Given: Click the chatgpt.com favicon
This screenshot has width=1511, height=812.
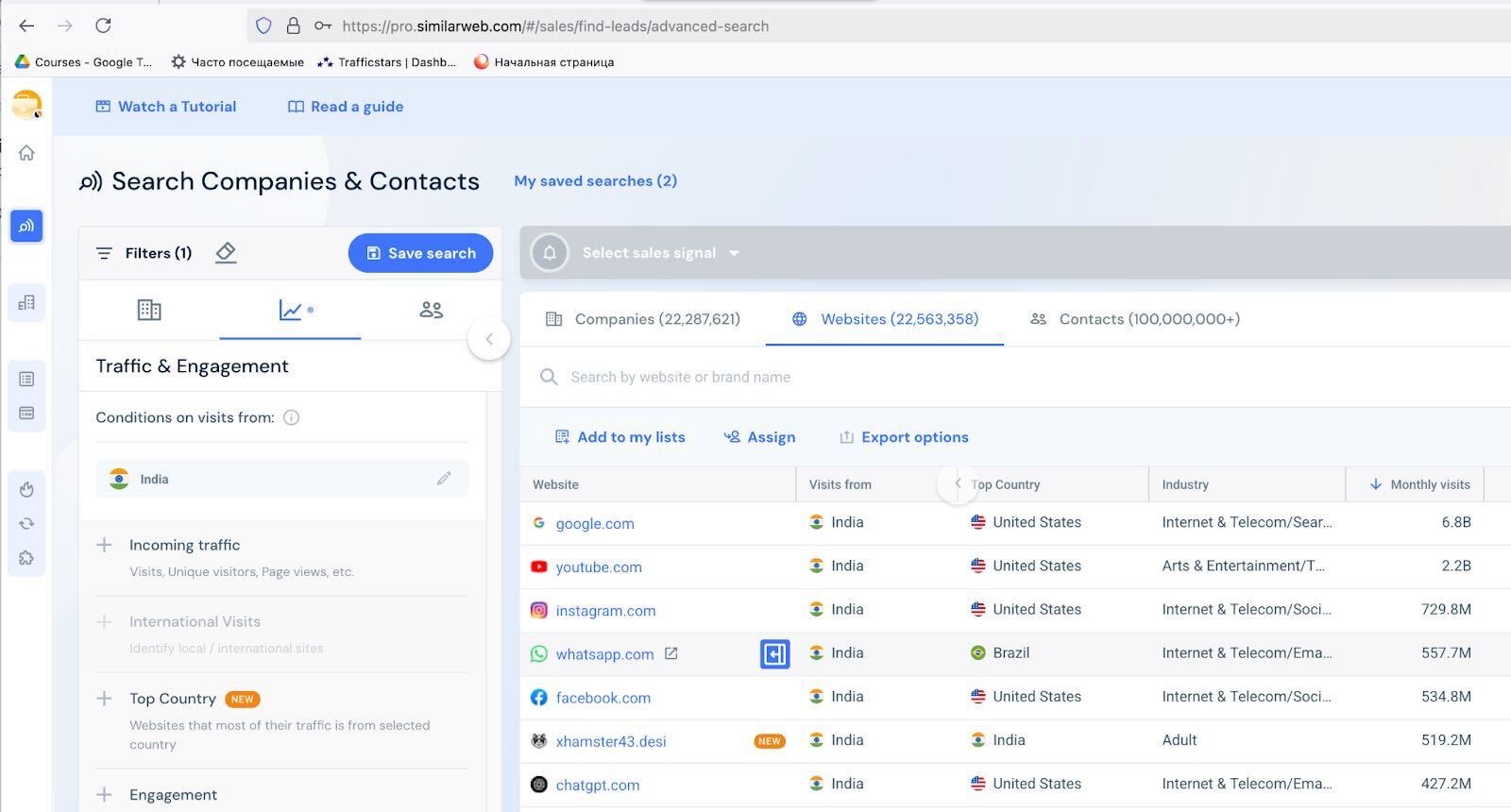Looking at the screenshot, I should [x=539, y=784].
